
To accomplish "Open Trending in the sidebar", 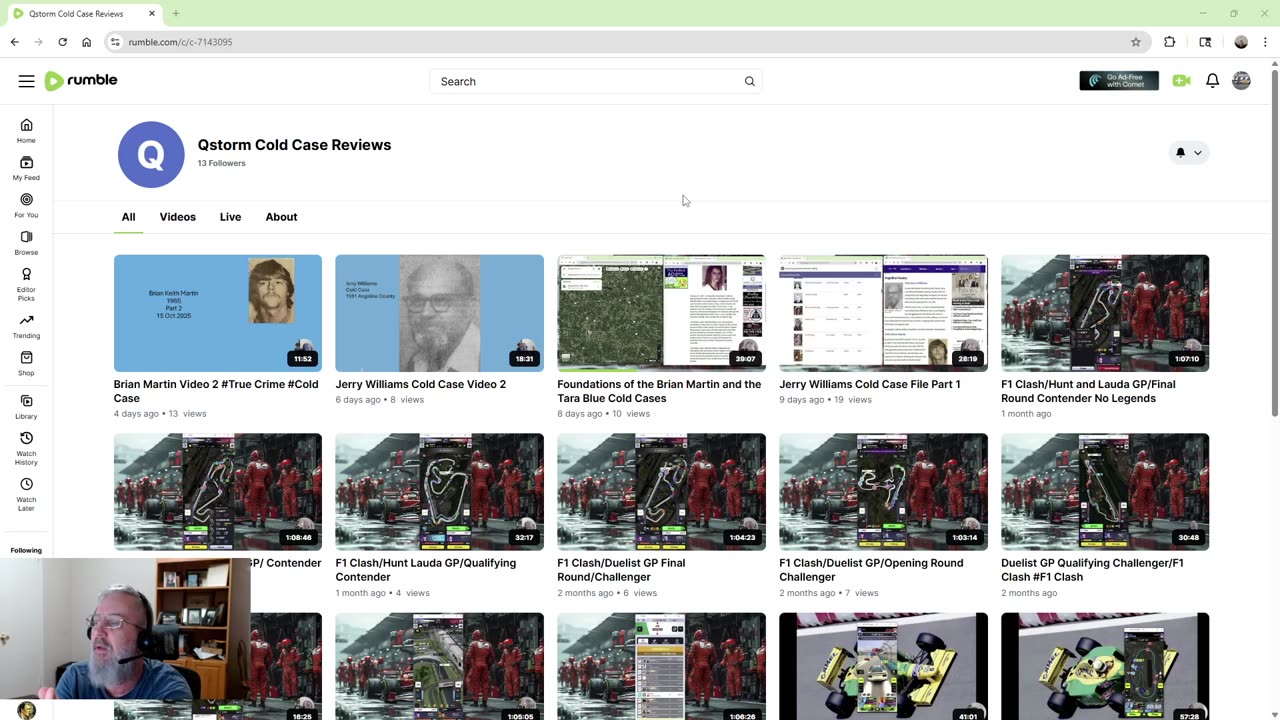I will [26, 327].
